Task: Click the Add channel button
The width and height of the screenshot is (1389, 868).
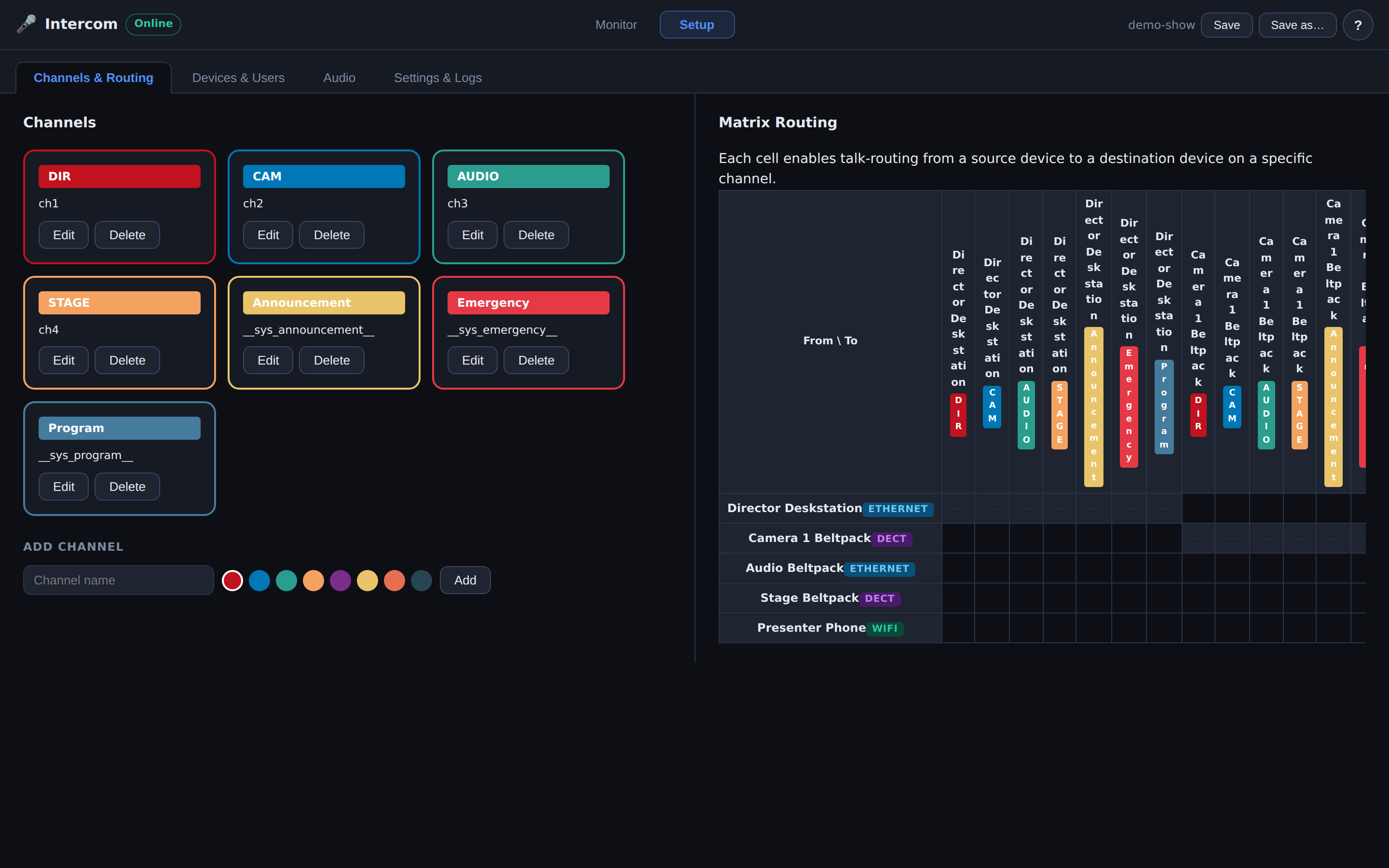Action: click(x=465, y=581)
